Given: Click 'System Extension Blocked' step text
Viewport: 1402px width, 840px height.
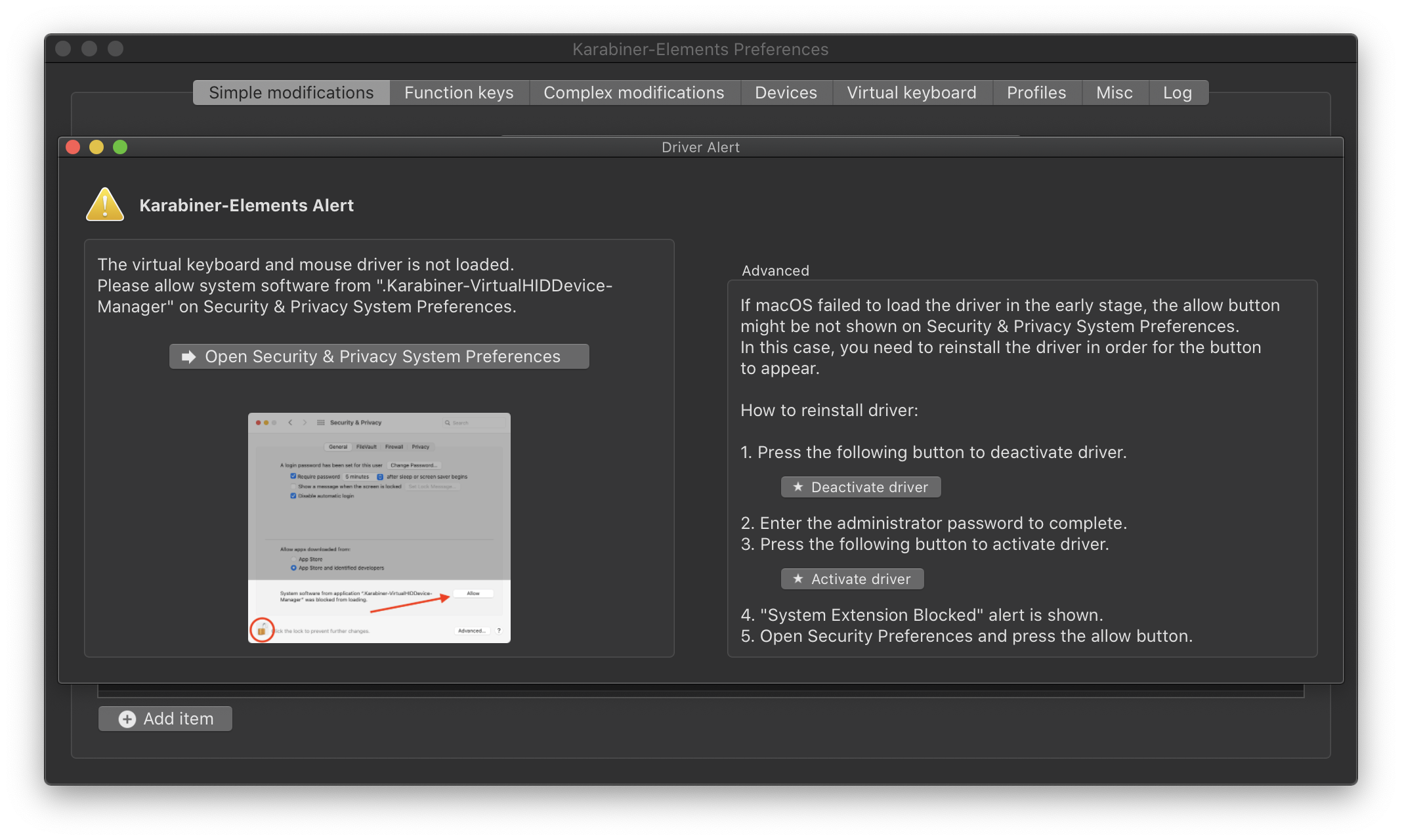Looking at the screenshot, I should click(x=922, y=615).
